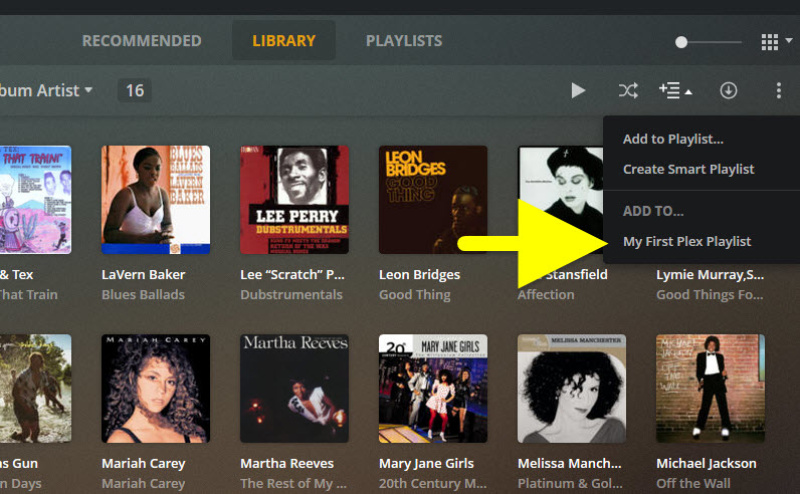Open the Lee Perry Dubstrumentals cover
This screenshot has height=494, width=800.
click(294, 200)
